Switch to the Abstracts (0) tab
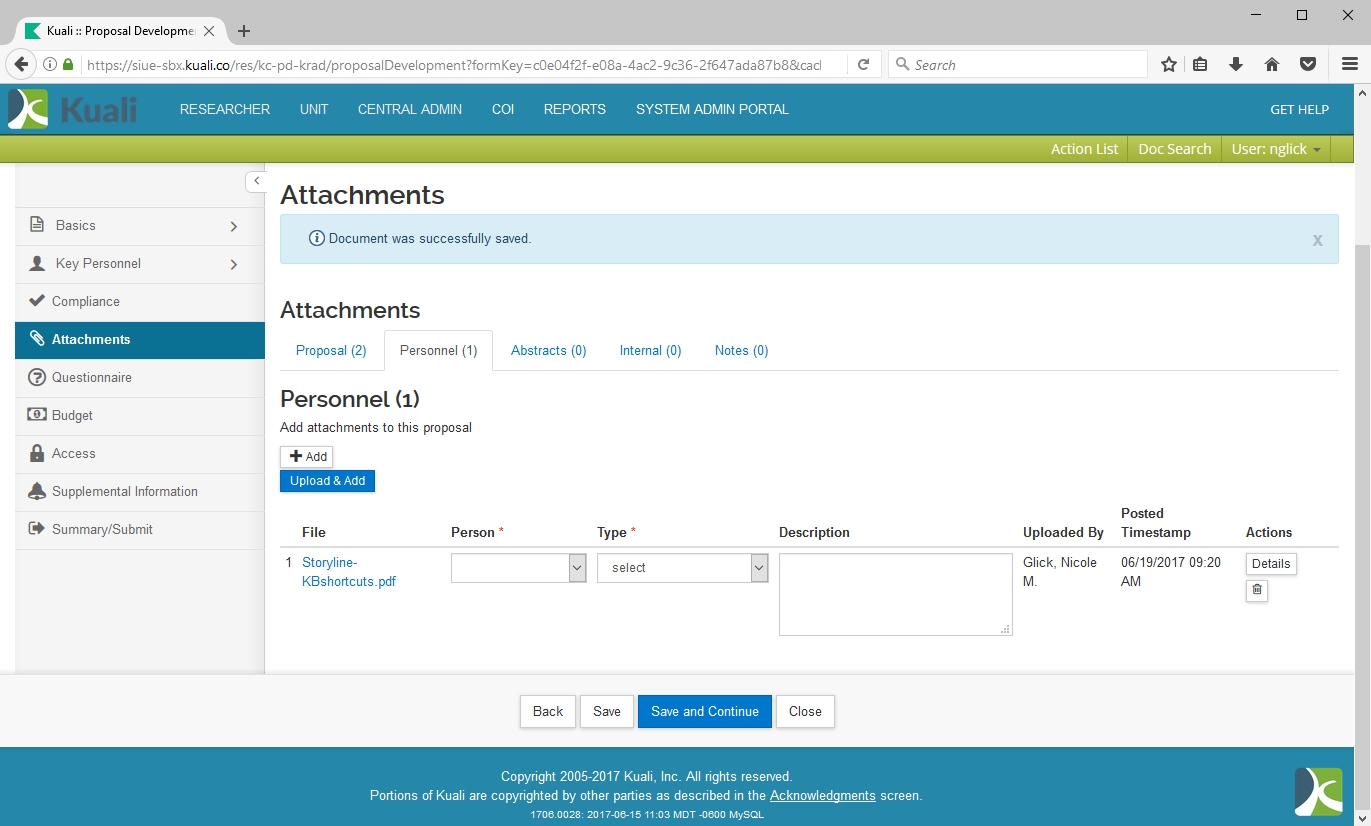 (548, 351)
